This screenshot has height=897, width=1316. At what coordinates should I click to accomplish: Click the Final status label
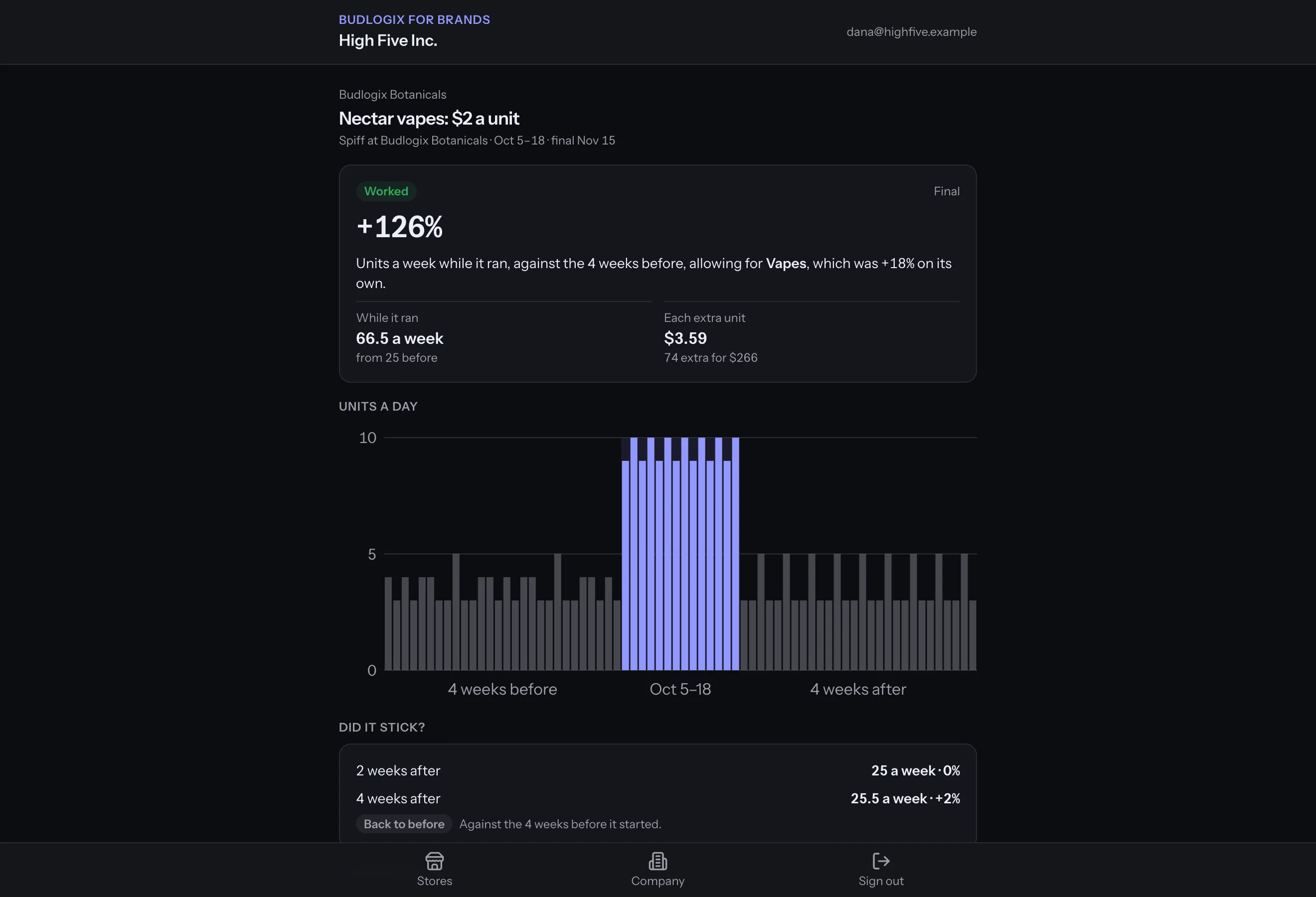pos(946,191)
